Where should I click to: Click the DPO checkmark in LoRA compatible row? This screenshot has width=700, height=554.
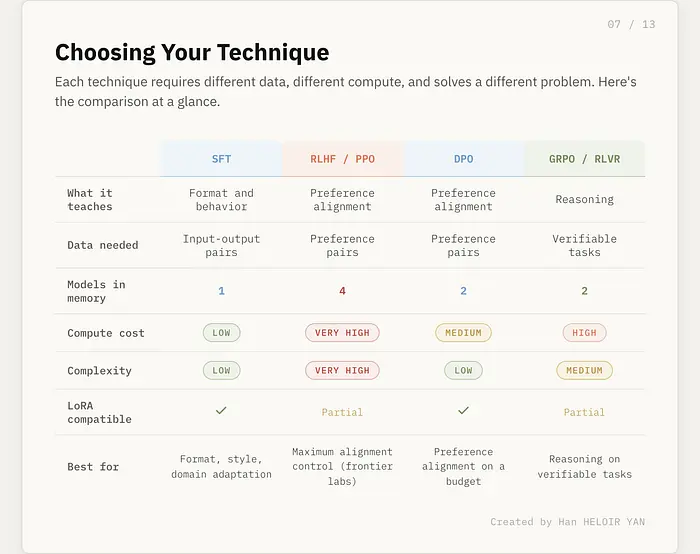tap(463, 410)
